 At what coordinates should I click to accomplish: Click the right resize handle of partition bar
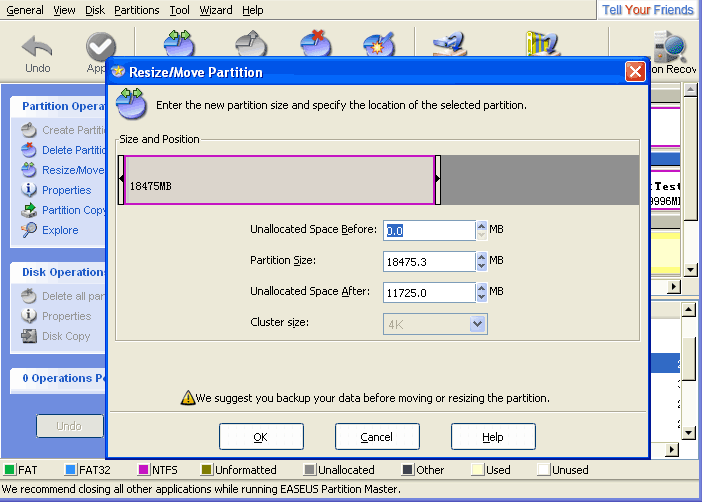coord(438,180)
